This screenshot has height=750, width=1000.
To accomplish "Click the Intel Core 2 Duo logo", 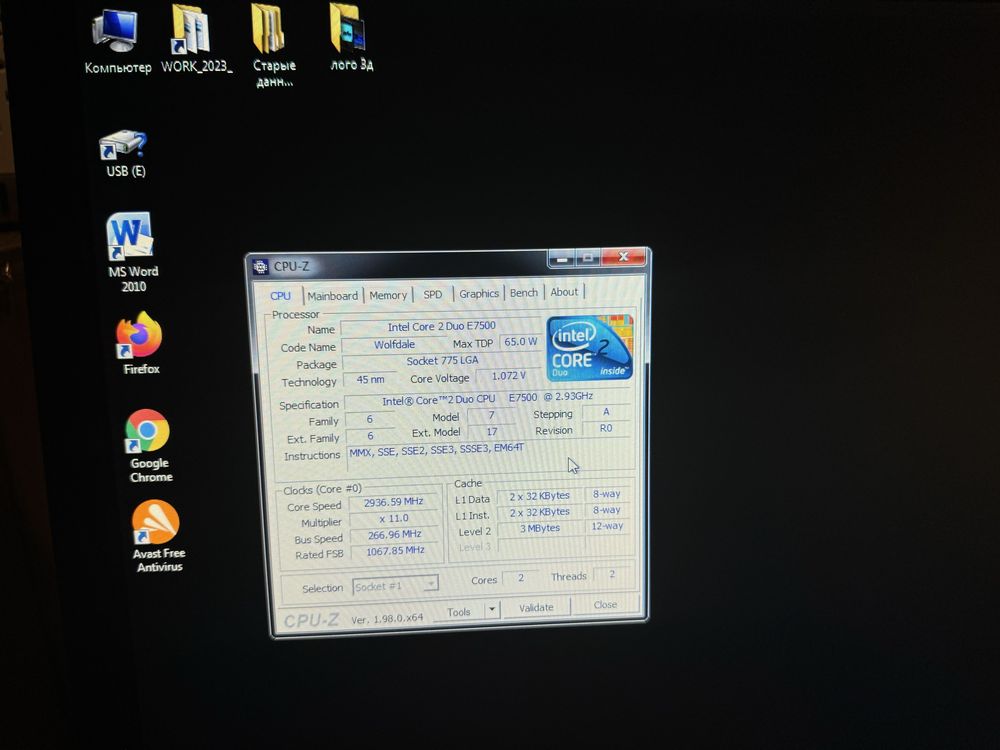I will click(590, 348).
